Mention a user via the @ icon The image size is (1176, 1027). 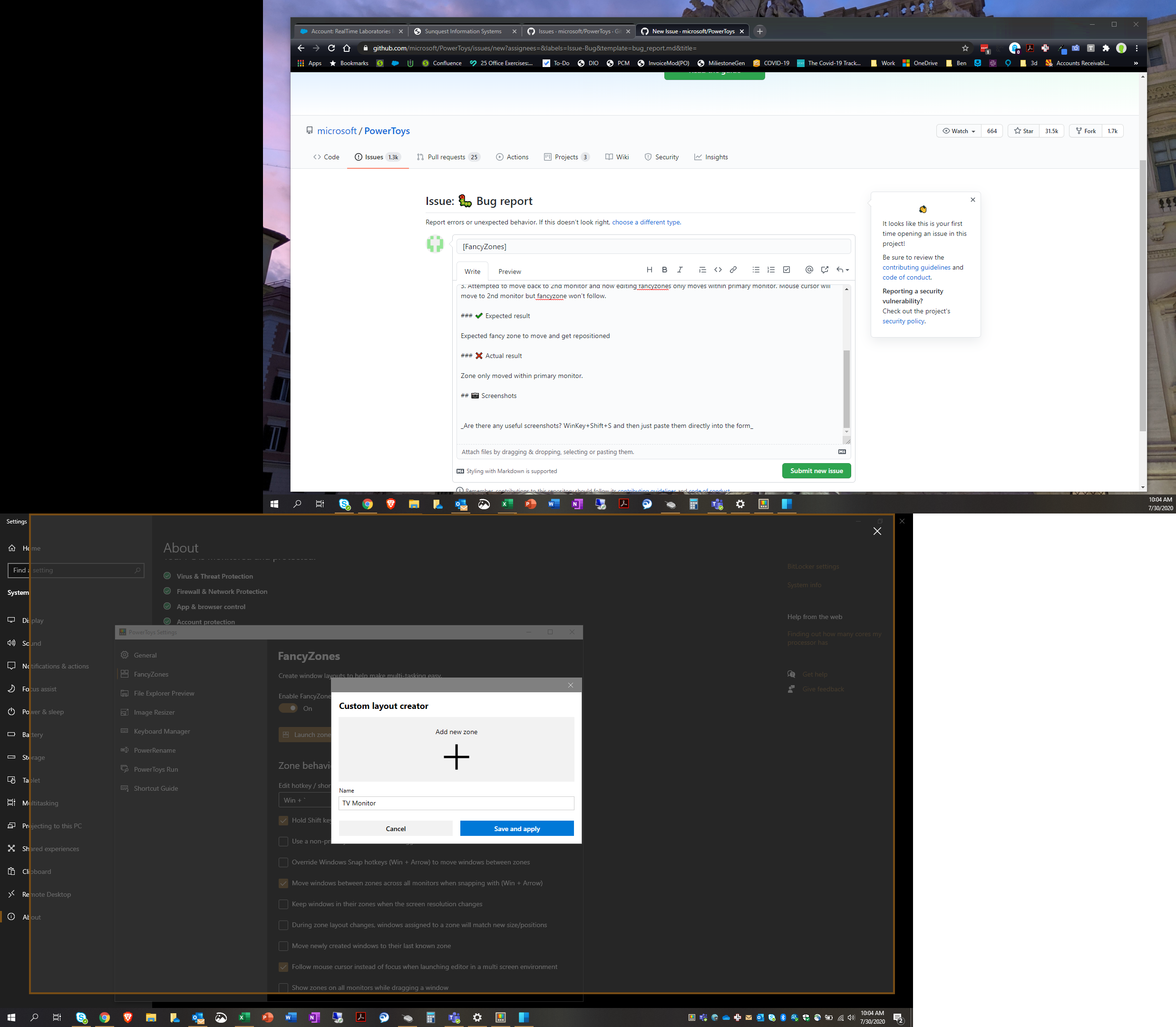(809, 270)
